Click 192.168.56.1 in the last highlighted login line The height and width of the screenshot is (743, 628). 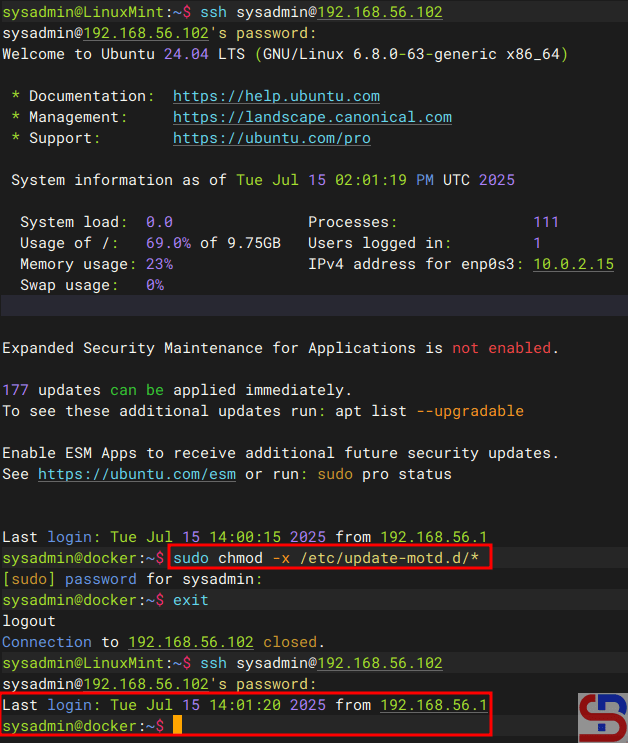point(433,705)
